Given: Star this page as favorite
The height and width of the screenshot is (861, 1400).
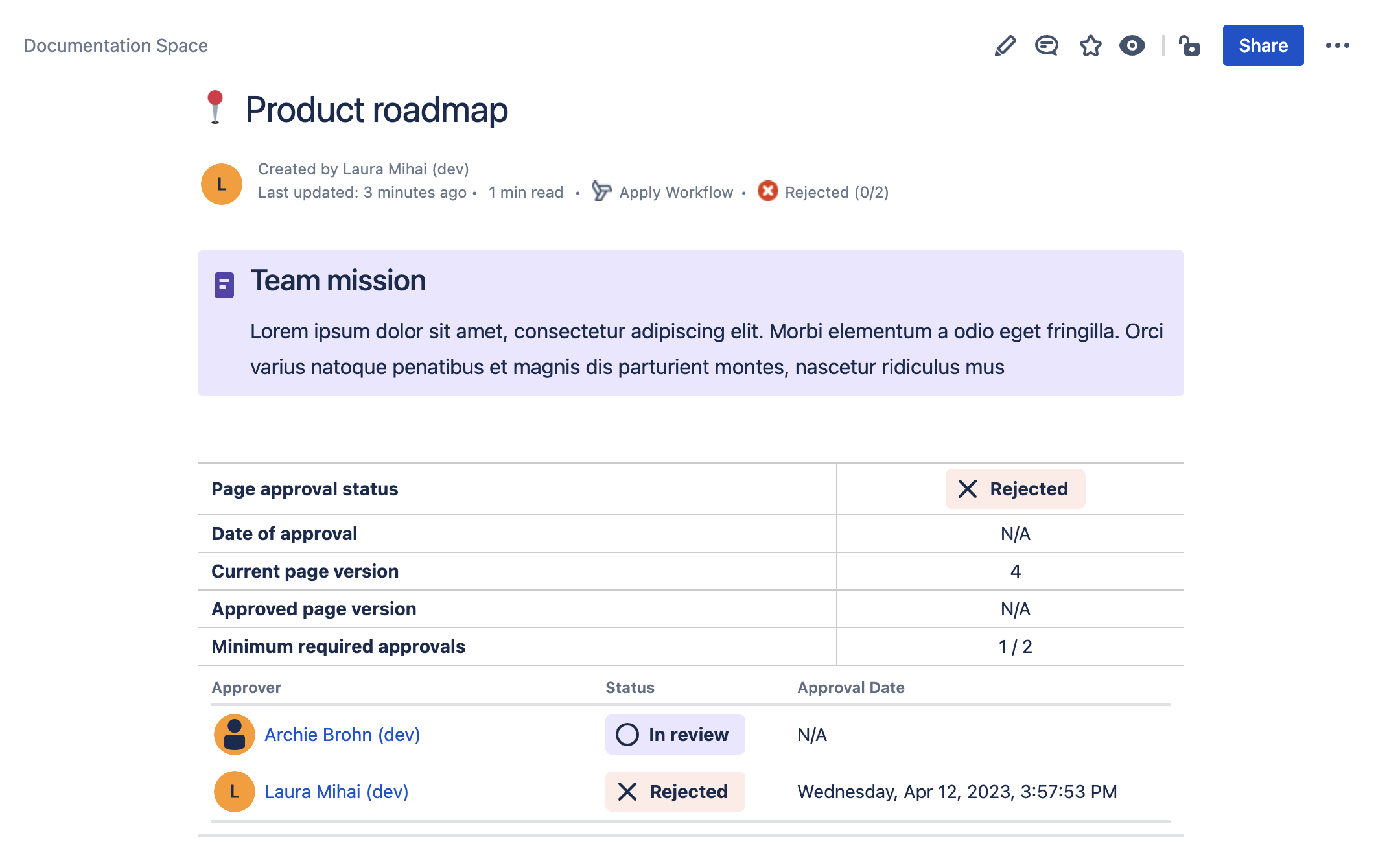Looking at the screenshot, I should tap(1090, 46).
